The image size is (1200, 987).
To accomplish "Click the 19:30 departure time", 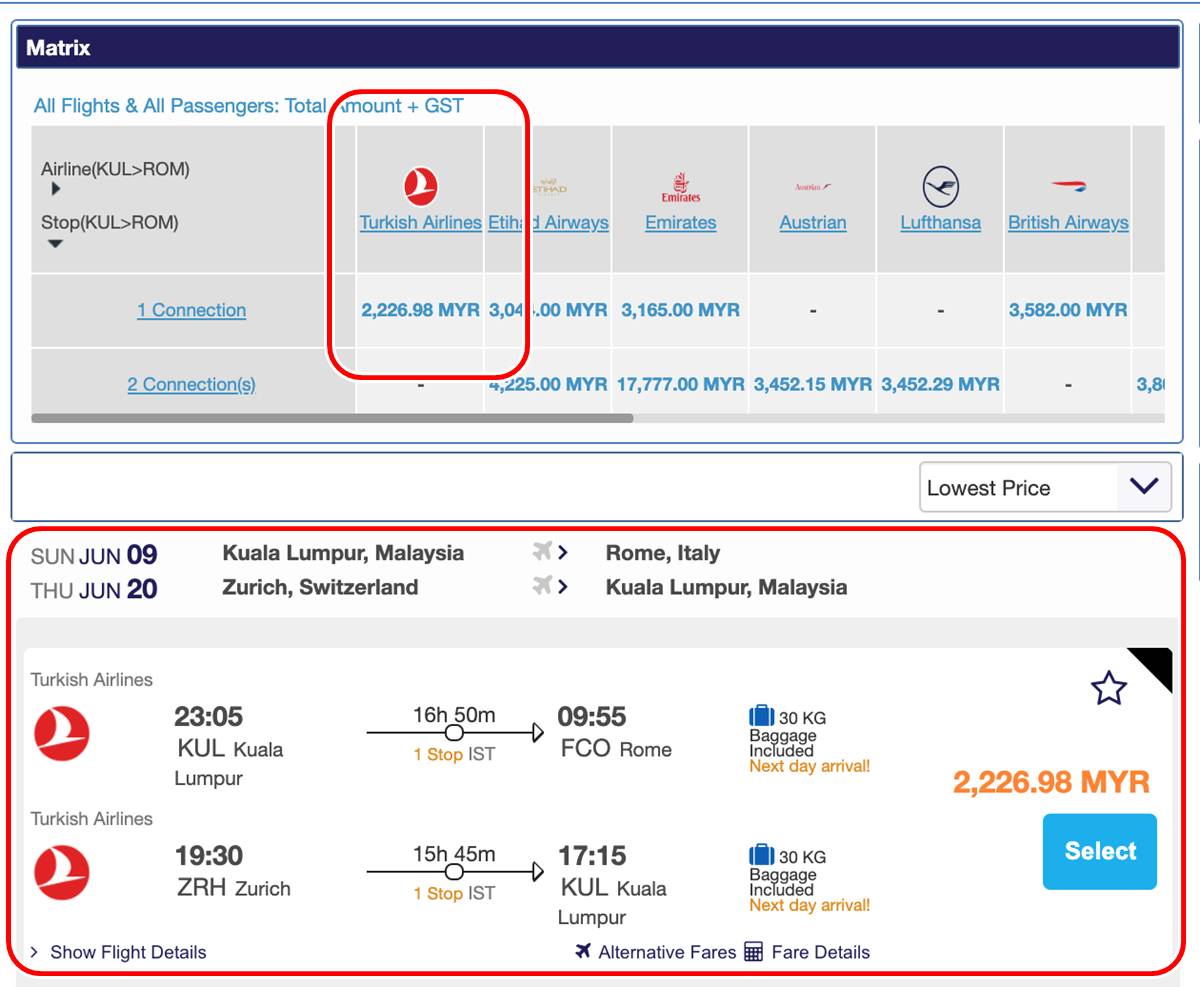I will pyautogui.click(x=209, y=856).
